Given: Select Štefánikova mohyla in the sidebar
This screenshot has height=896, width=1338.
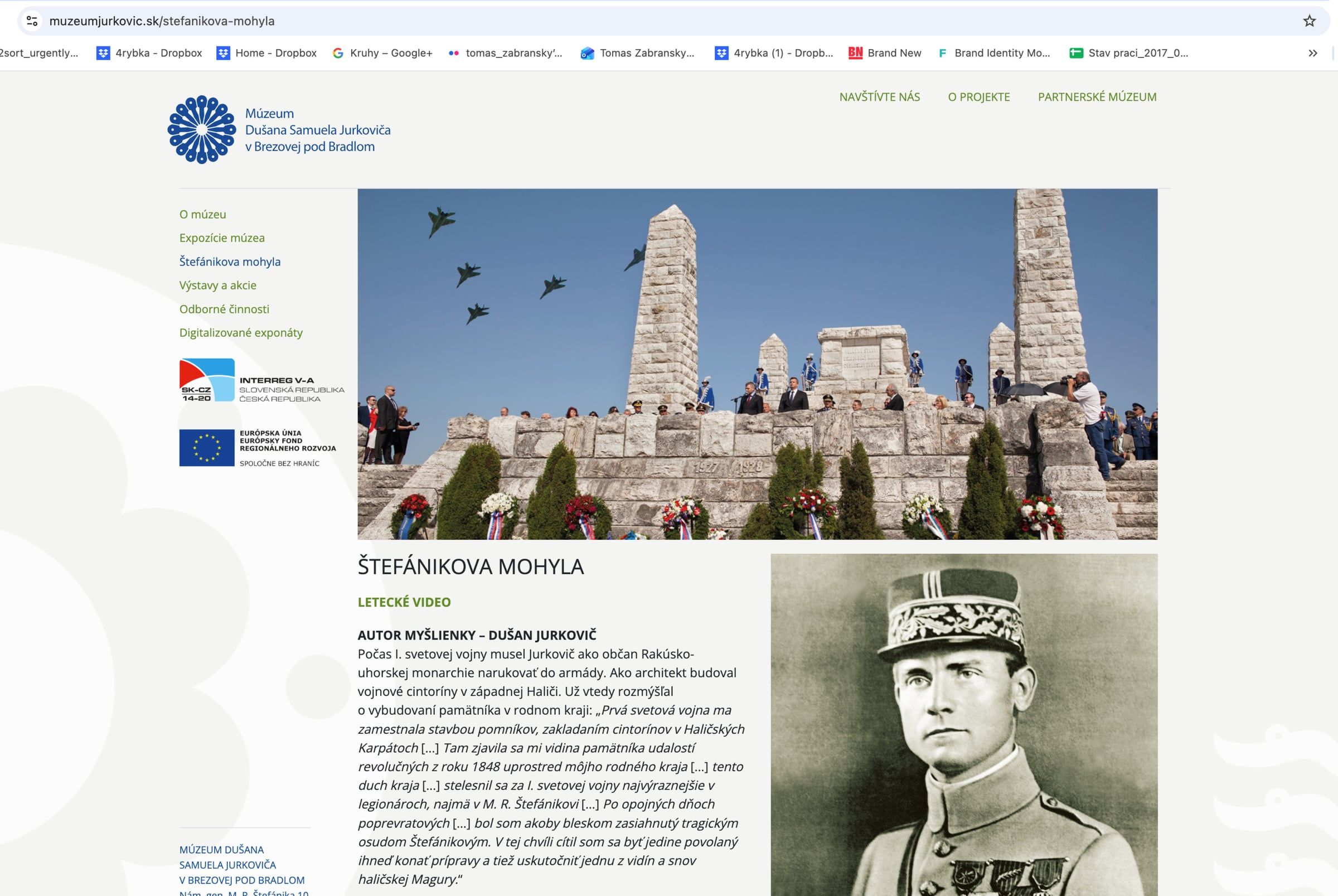Looking at the screenshot, I should click(230, 261).
